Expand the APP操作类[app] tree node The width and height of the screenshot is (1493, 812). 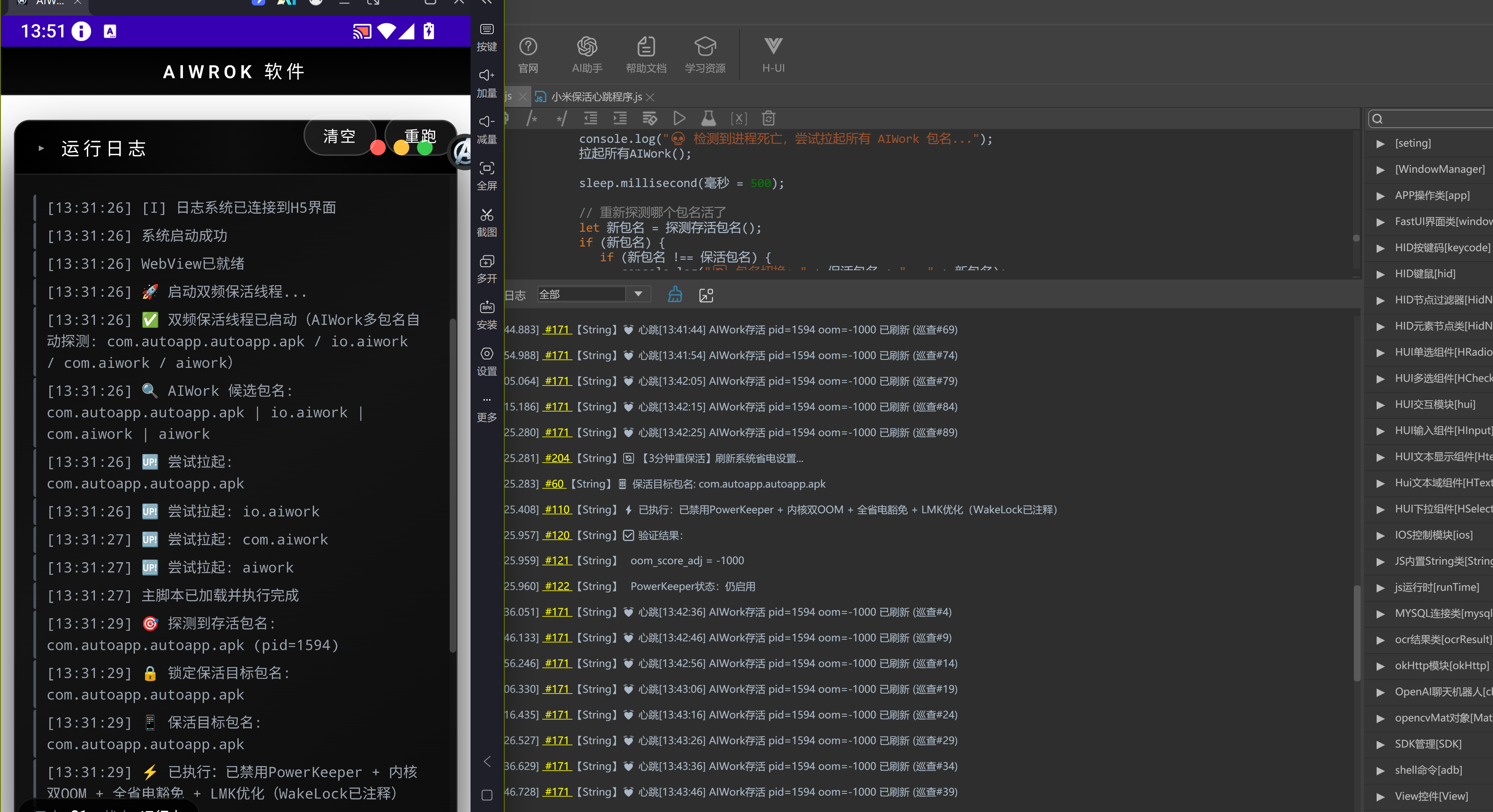tap(1380, 196)
